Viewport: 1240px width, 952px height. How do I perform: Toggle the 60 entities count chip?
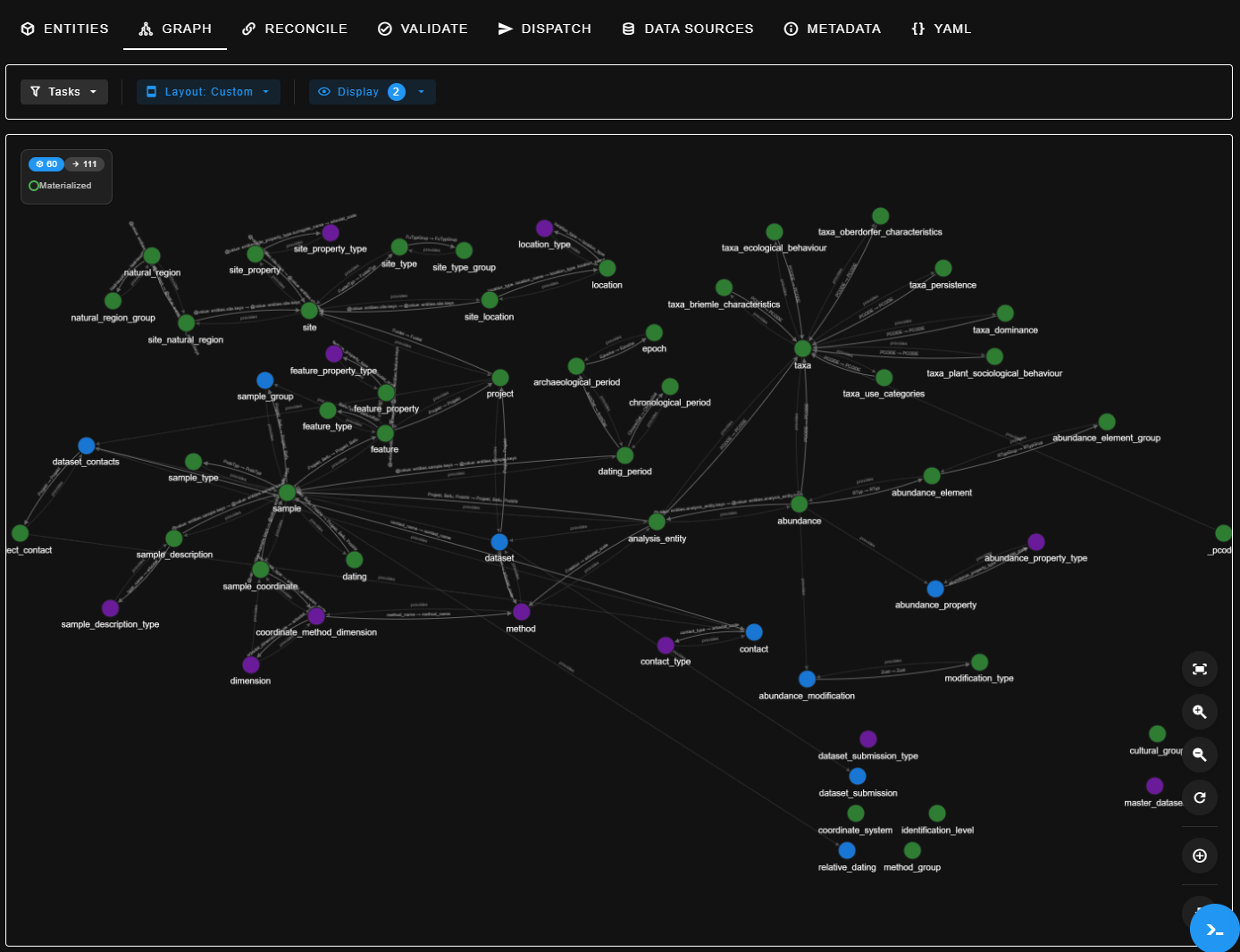46,164
